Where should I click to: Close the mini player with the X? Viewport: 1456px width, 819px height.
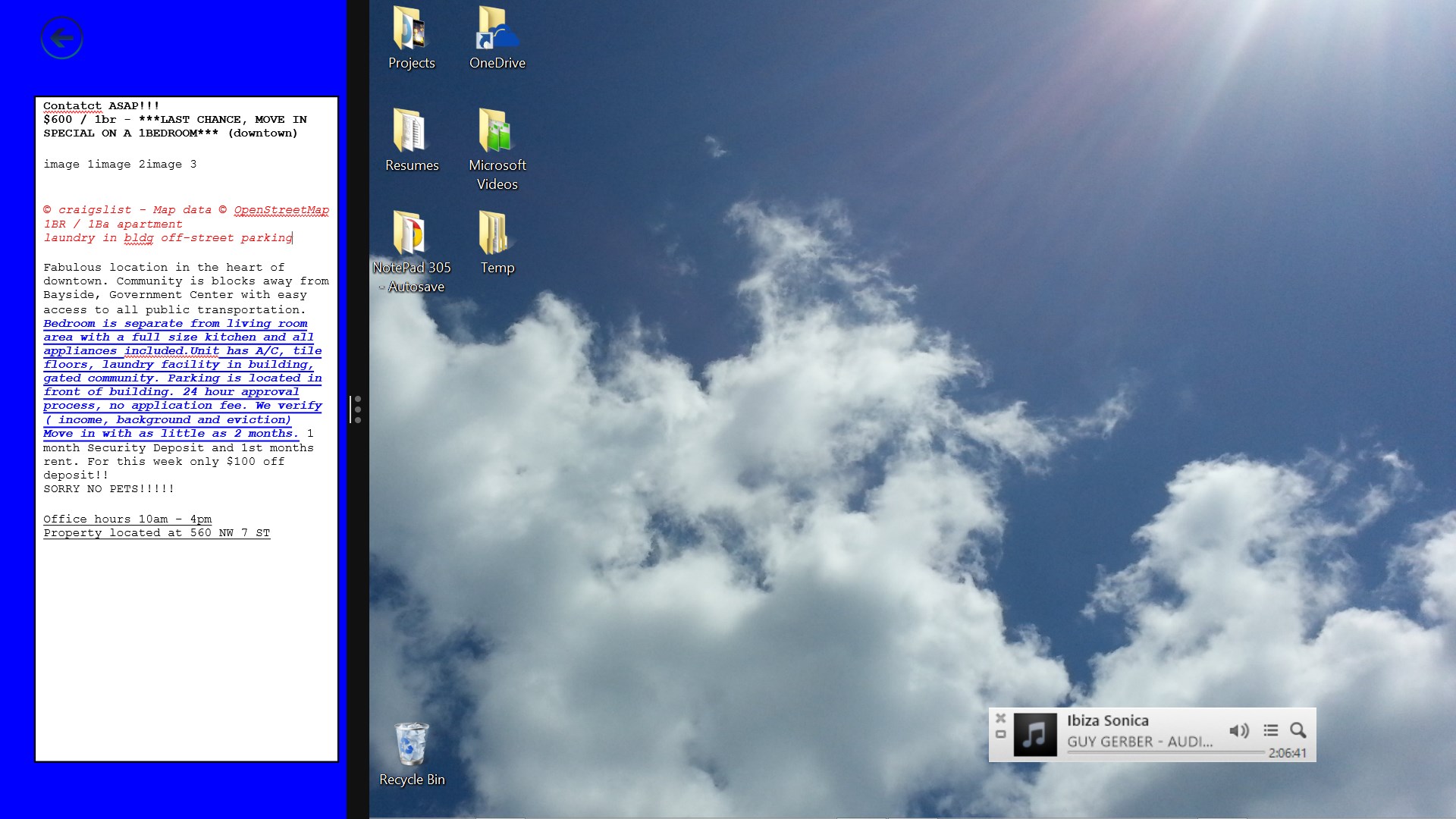coord(1000,717)
